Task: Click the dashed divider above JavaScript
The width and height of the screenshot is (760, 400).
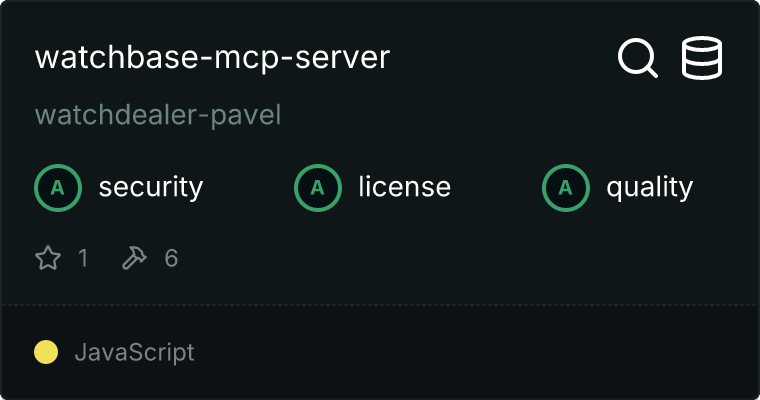Action: 380,305
